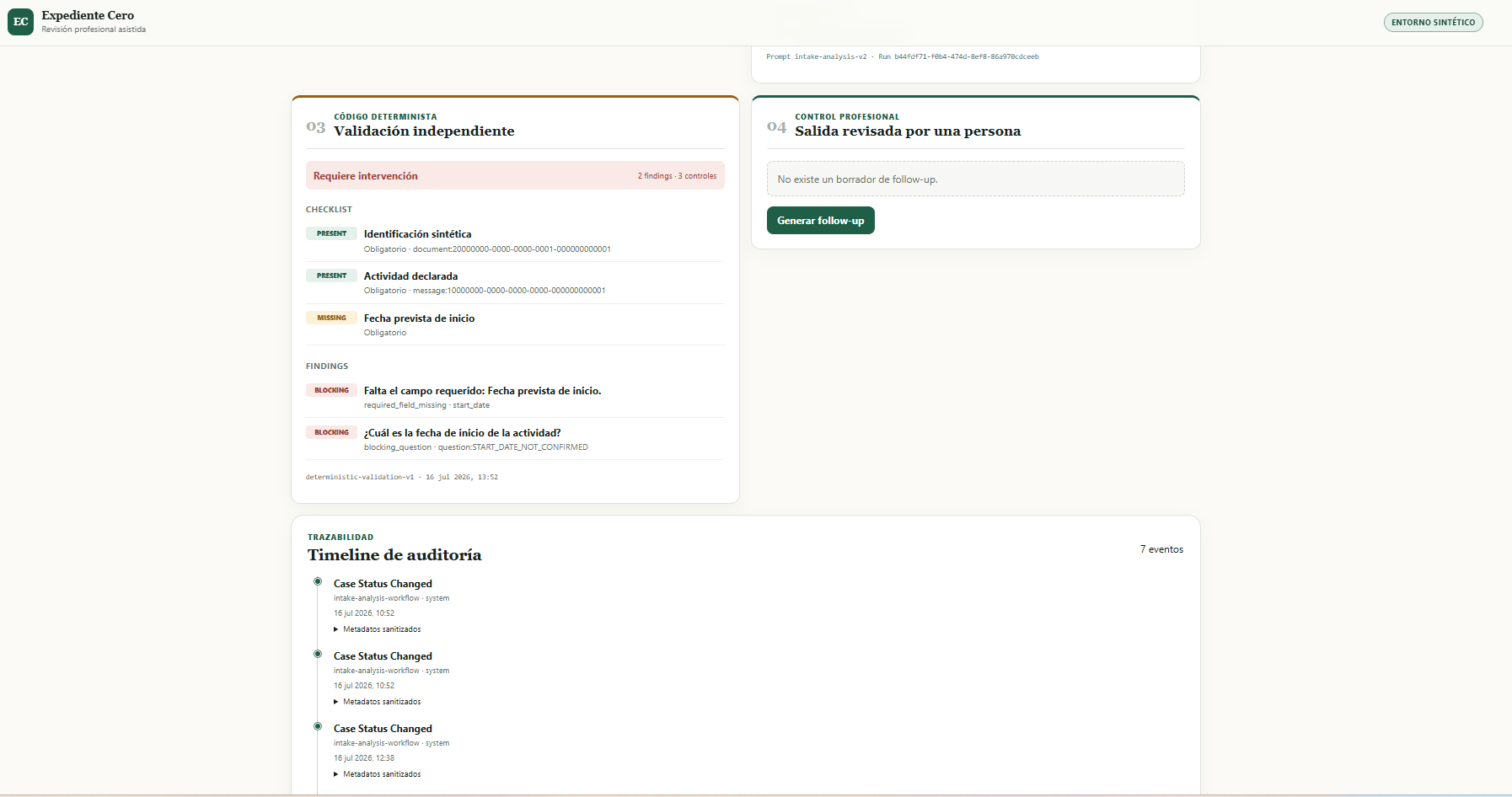Expand Metadatos sanitizados under 12:38 event
Viewport: 1512px width, 797px height.
(378, 774)
